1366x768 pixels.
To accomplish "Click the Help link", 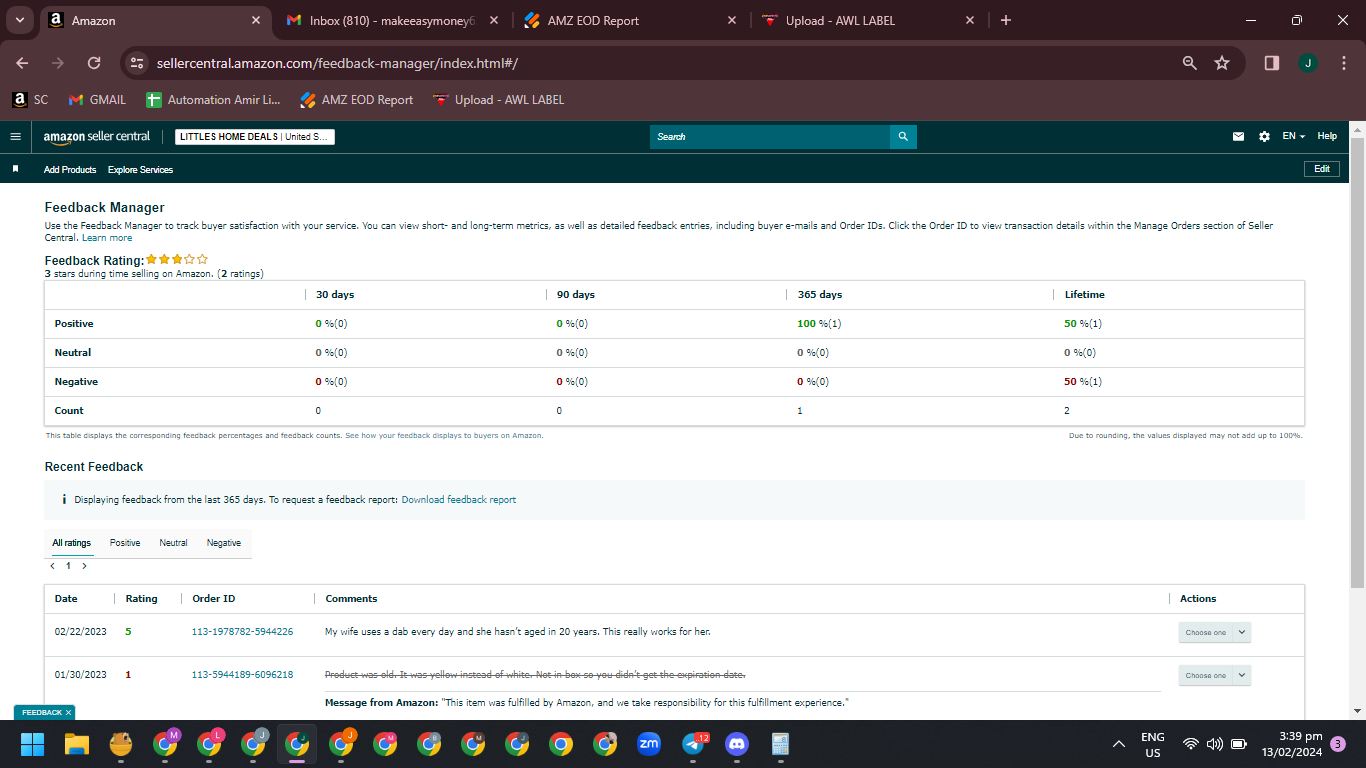I will click(x=1327, y=136).
